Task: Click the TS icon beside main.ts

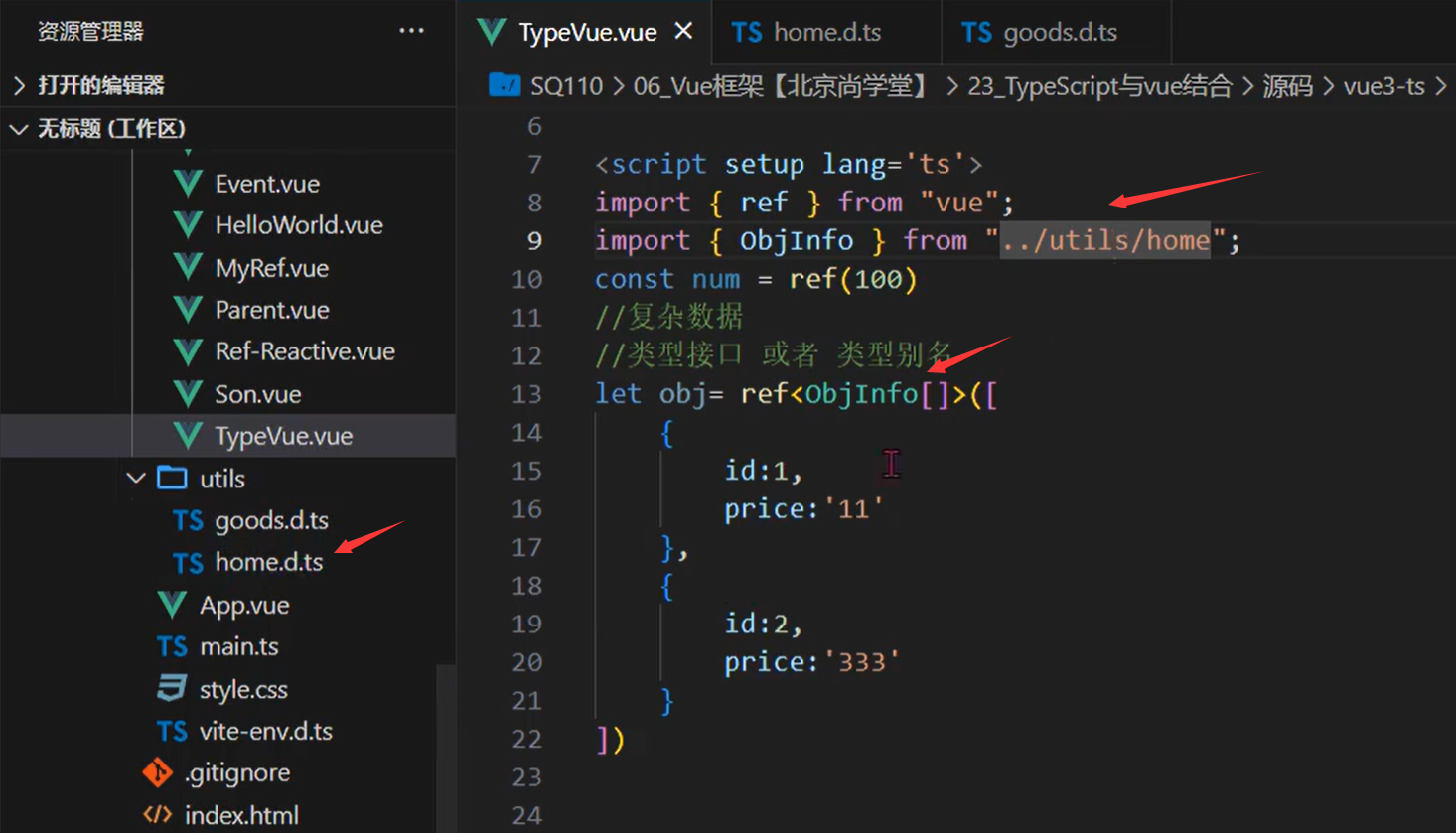Action: click(172, 647)
